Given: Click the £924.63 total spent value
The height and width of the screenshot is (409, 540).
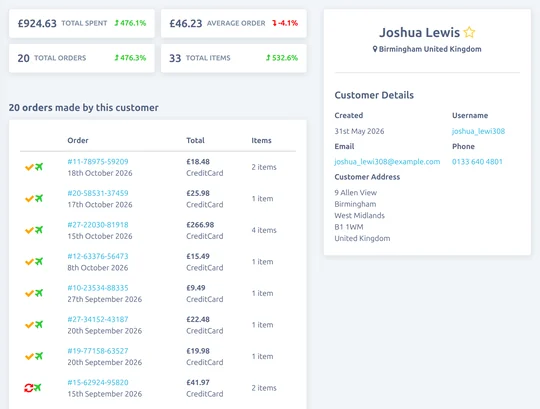Looking at the screenshot, I should [37, 23].
